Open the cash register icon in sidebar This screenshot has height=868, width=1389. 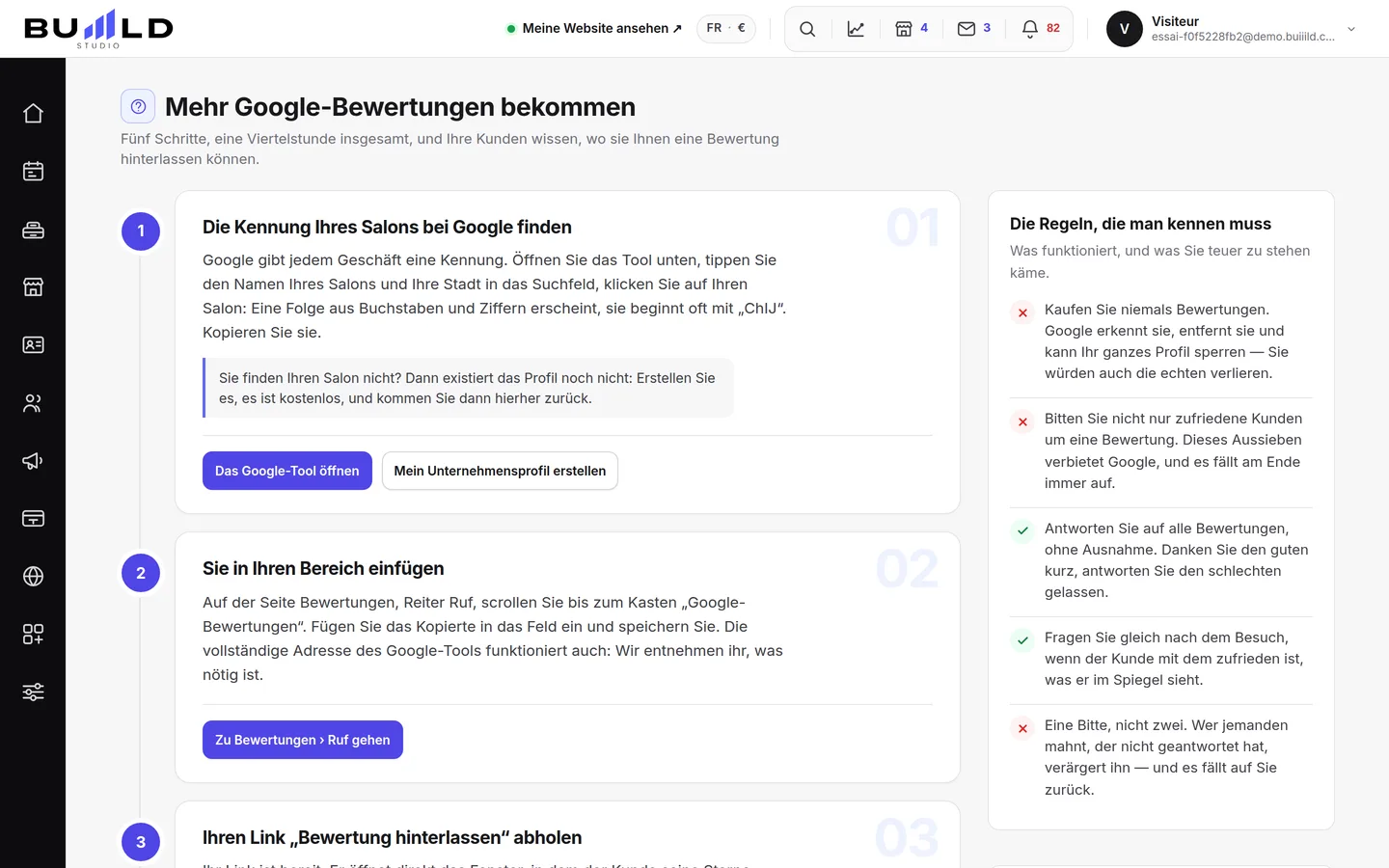click(x=33, y=230)
